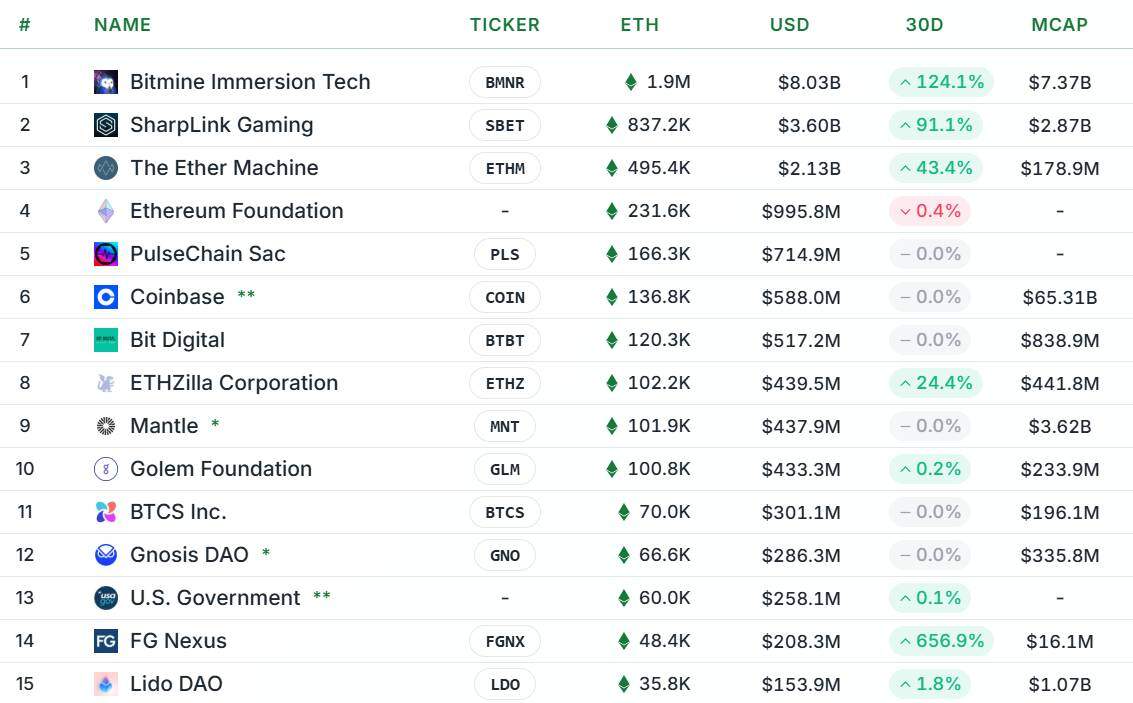The image size is (1133, 703).
Task: Click the Ethereum Foundation diamond logo
Action: click(x=106, y=211)
